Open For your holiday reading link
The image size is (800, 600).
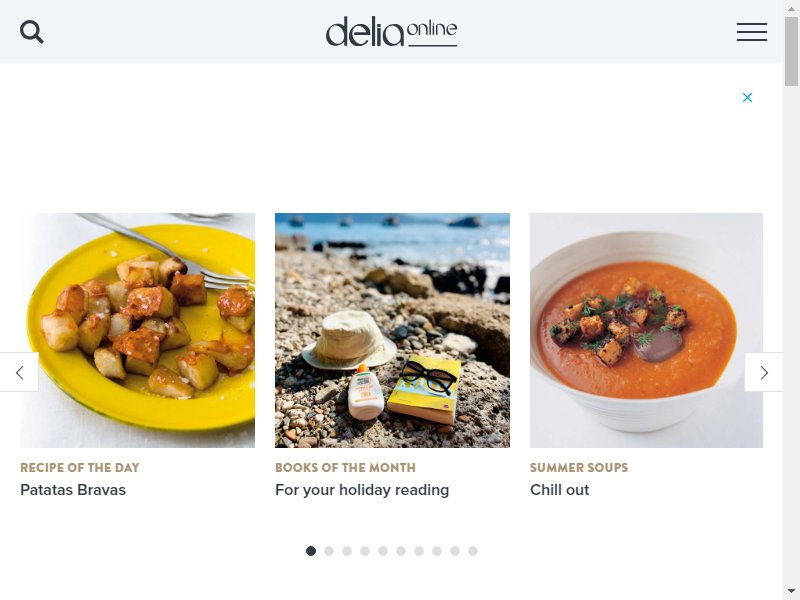[x=362, y=490]
